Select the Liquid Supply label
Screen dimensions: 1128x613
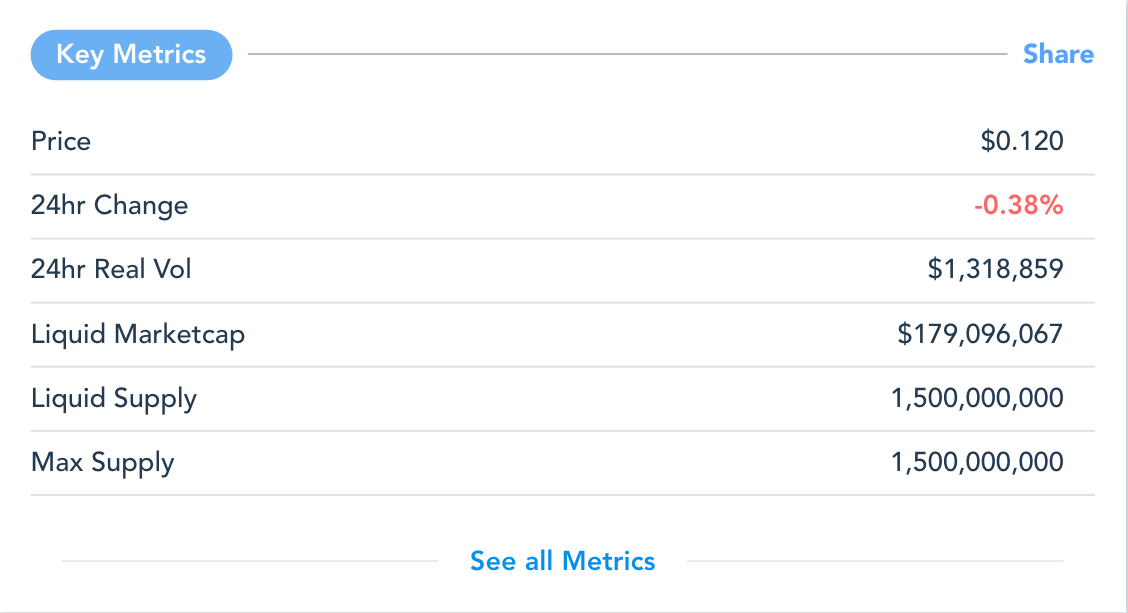click(x=114, y=399)
